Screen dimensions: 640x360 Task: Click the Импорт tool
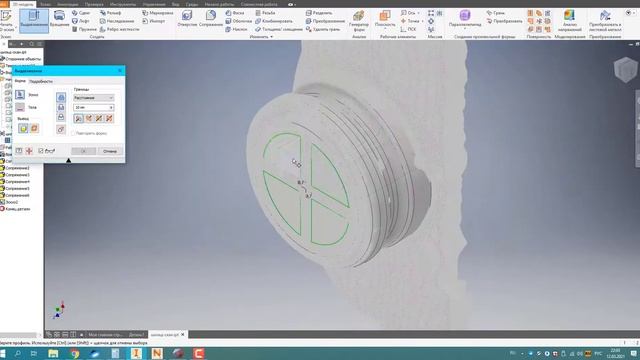153,21
